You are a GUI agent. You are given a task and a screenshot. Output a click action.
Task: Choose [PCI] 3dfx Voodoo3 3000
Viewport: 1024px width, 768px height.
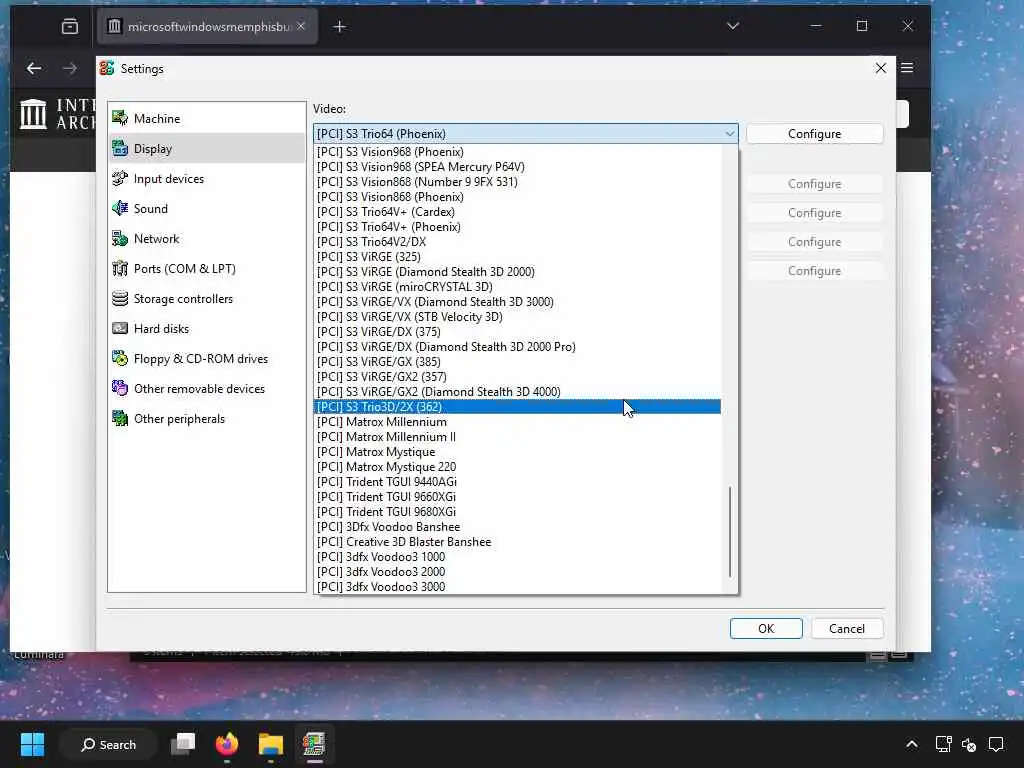[517, 587]
